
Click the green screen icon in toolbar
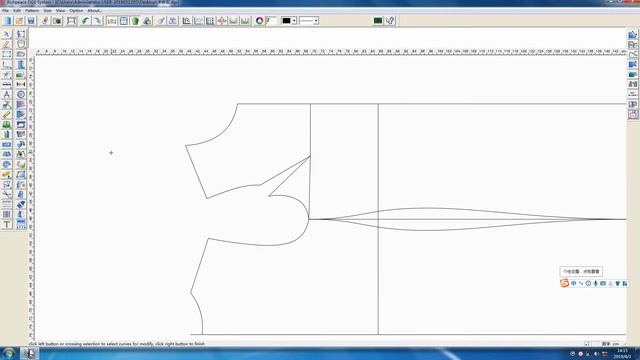click(x=378, y=20)
